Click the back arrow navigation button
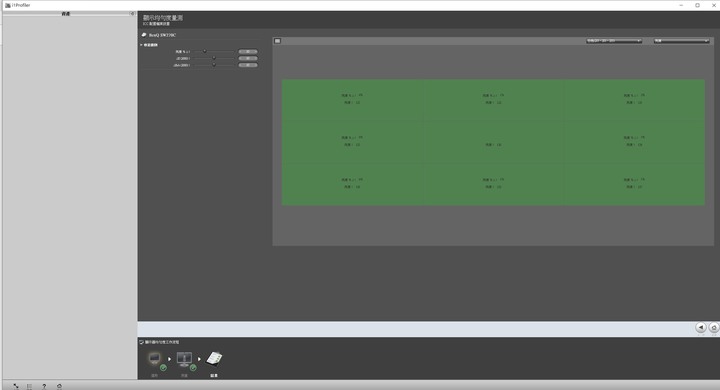 point(701,327)
